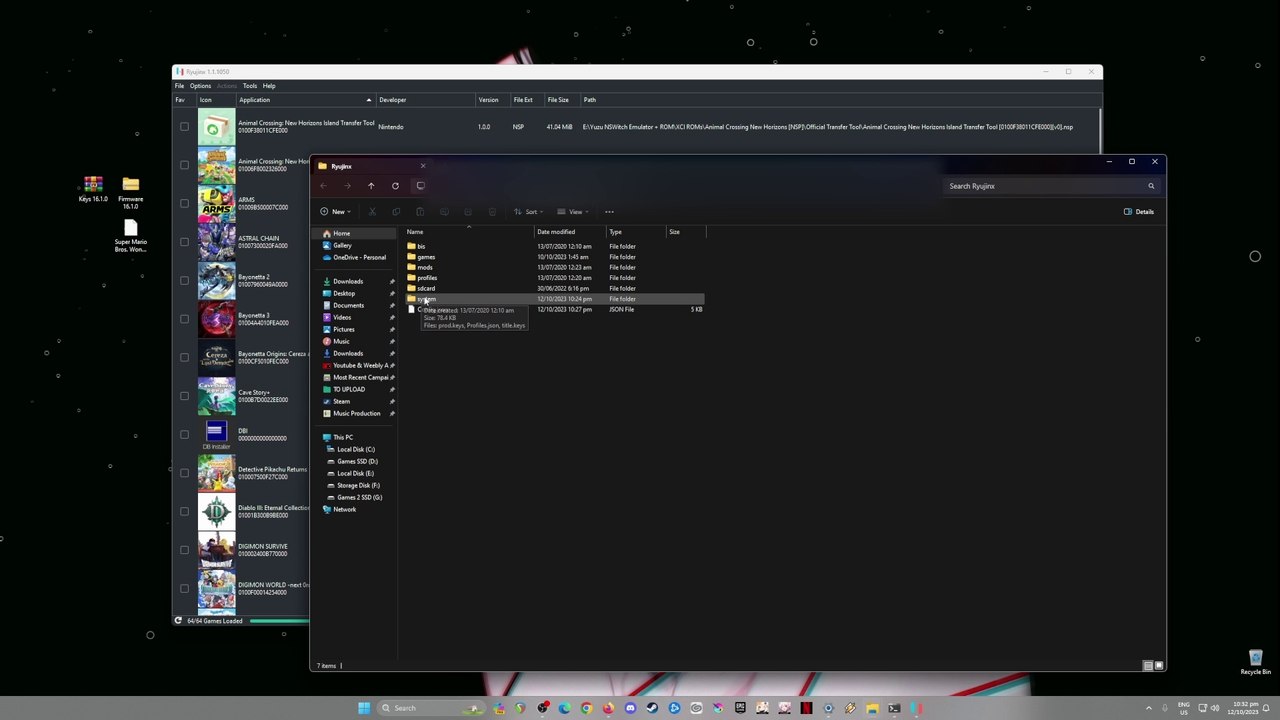Open the Steam folder in sidebar

(342, 401)
